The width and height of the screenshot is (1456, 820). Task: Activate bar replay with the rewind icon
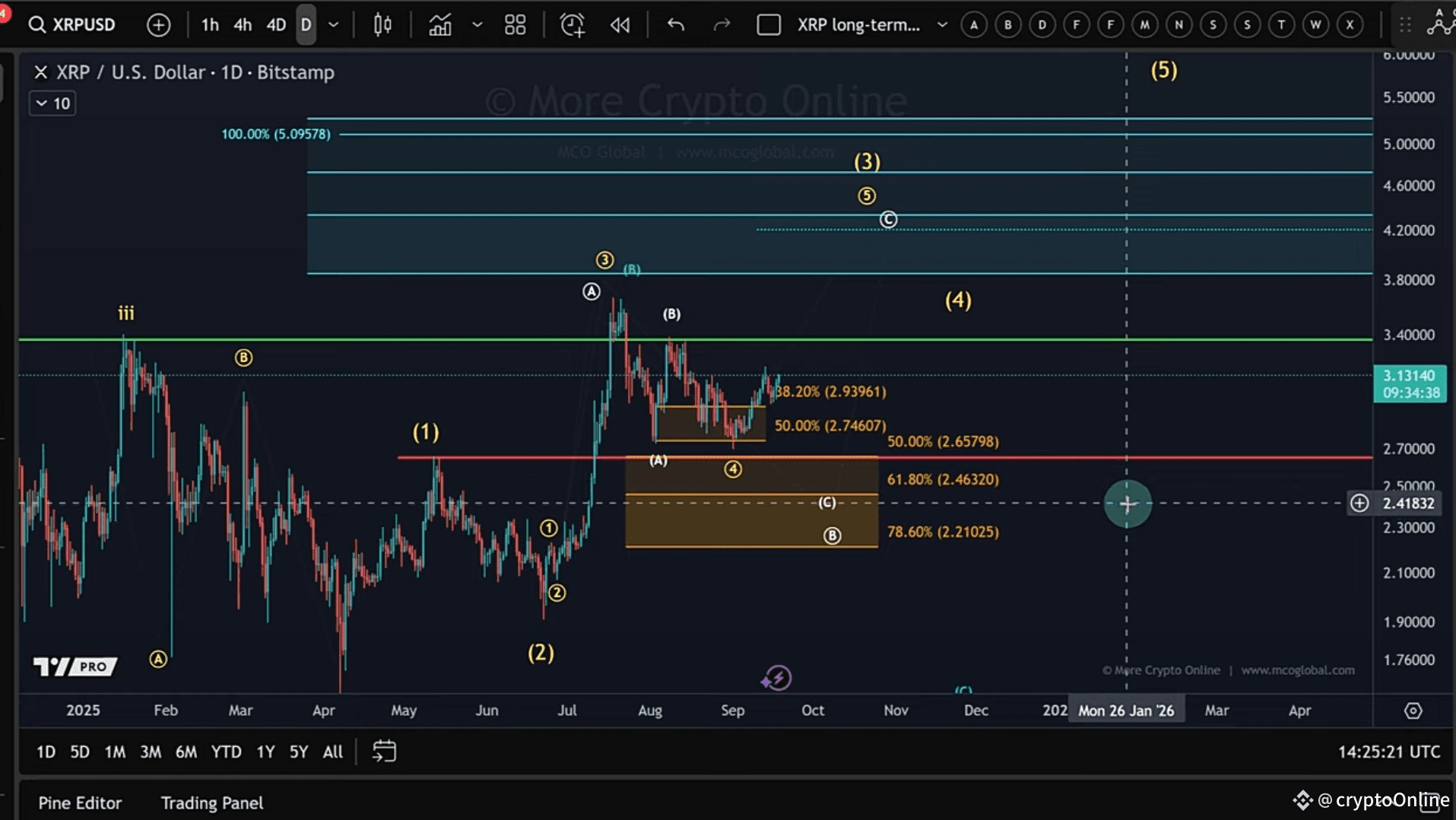click(x=620, y=24)
